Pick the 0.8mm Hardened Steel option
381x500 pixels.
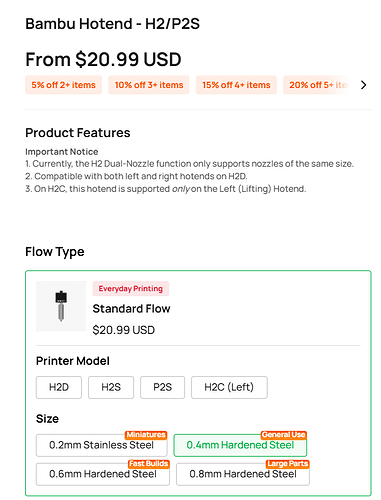pyautogui.click(x=243, y=474)
